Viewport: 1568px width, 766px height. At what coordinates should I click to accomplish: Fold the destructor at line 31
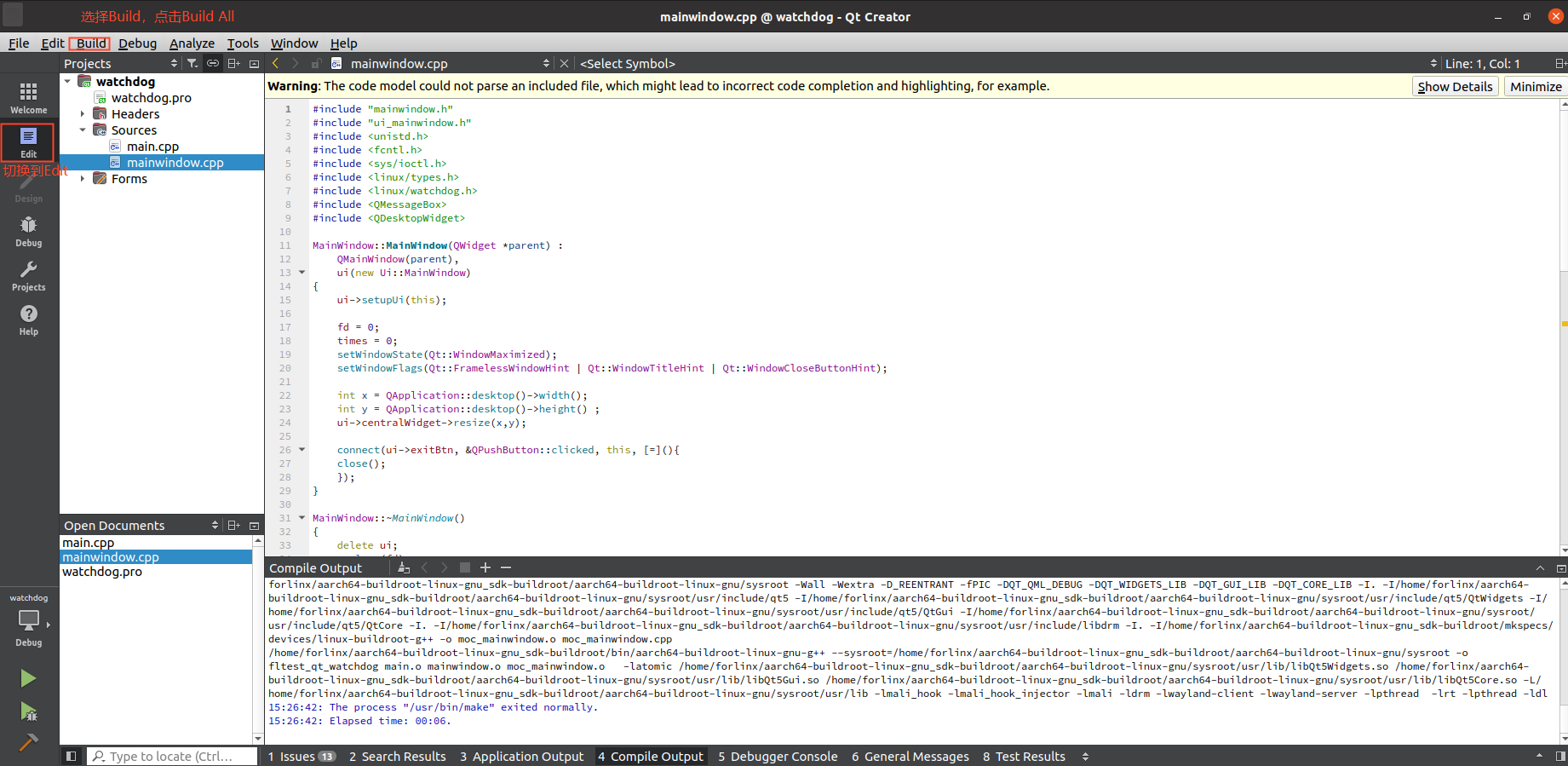pyautogui.click(x=302, y=518)
